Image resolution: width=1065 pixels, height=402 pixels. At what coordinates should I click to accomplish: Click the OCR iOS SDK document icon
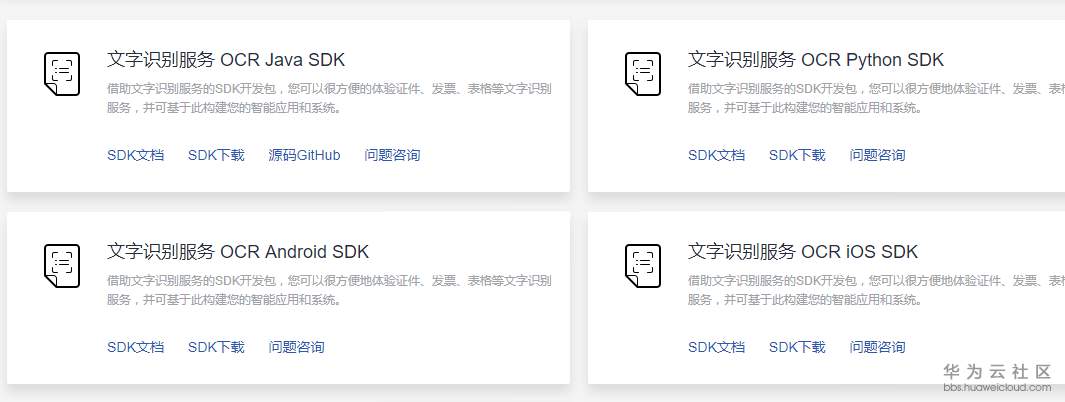643,266
